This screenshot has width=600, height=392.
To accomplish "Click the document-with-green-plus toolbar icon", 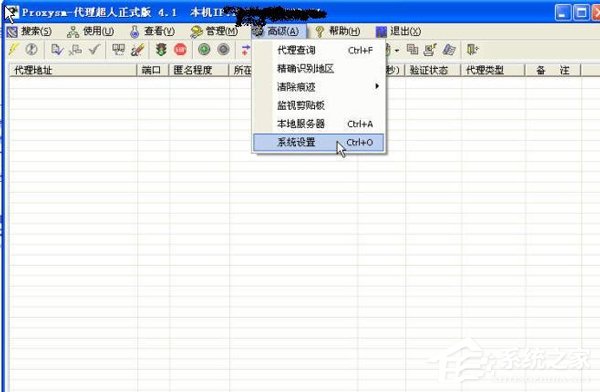I will tap(430, 50).
